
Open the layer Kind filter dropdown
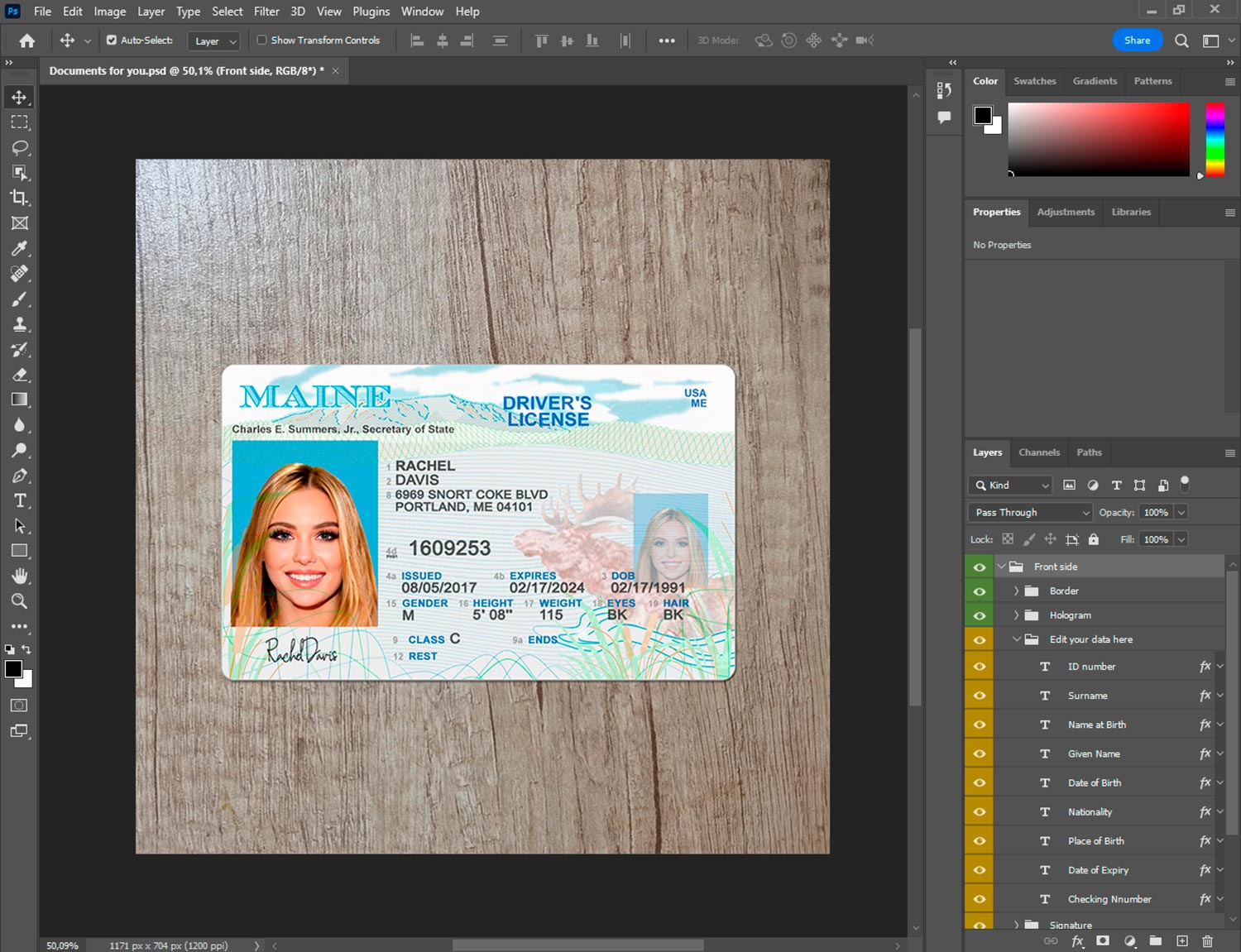[x=1010, y=486]
